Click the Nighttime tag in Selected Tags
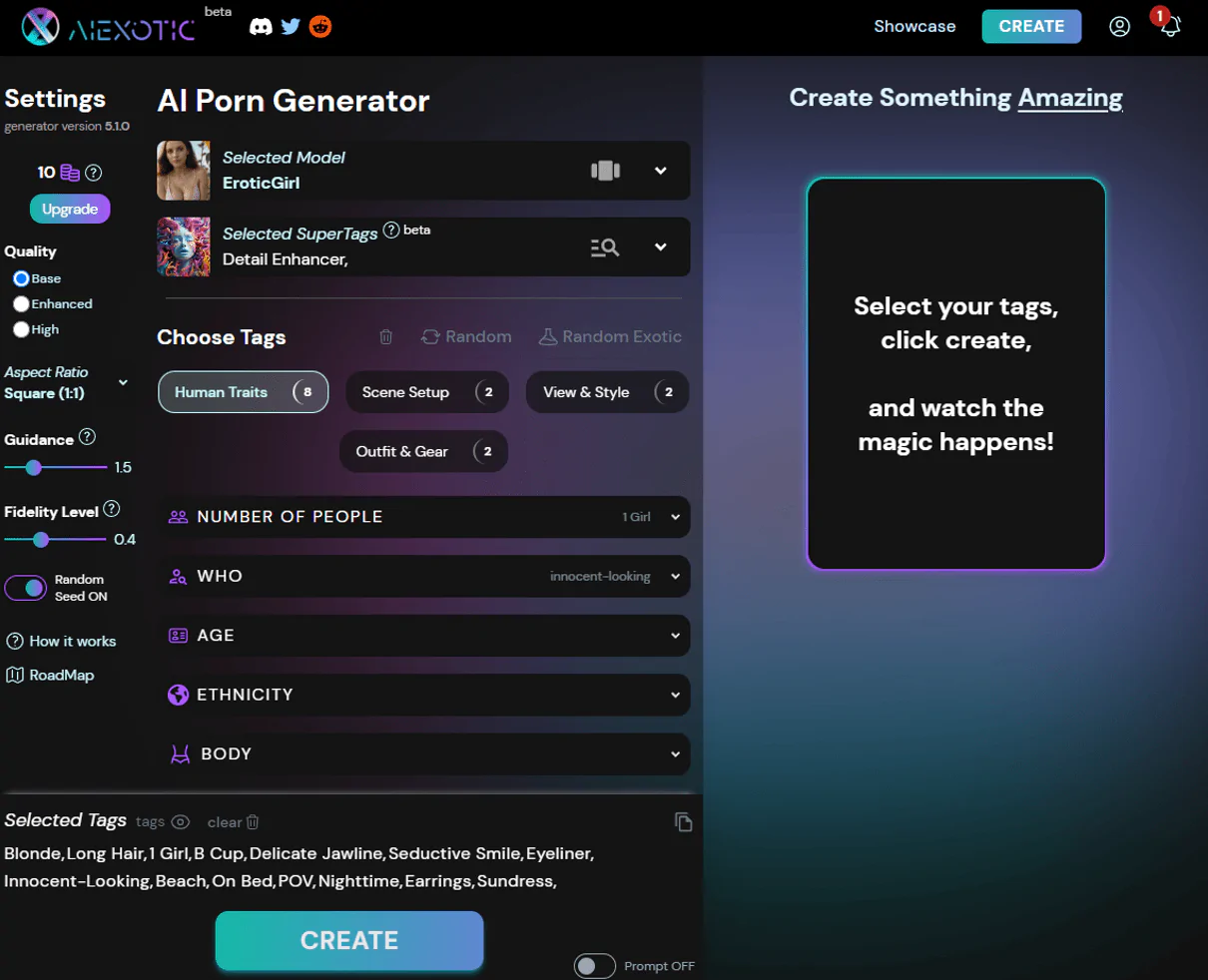The image size is (1208, 980). pyautogui.click(x=359, y=882)
